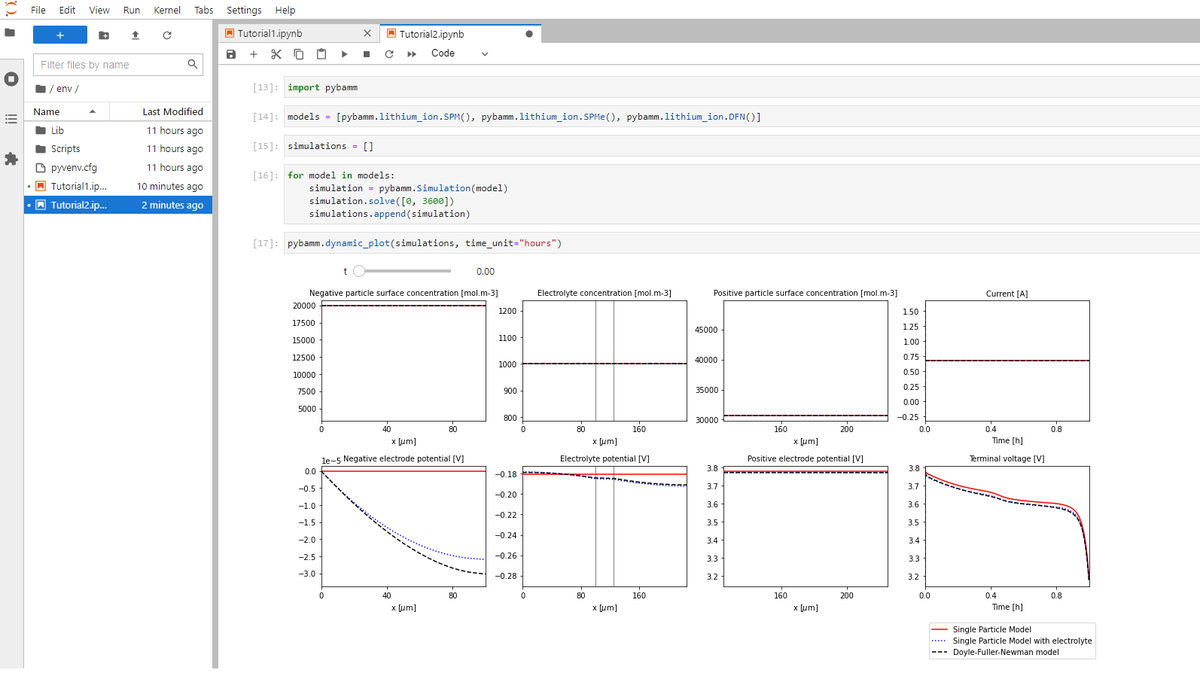Screen dimensions: 1200x679
Task: Click the search magnifier in filter box
Action: (192, 64)
